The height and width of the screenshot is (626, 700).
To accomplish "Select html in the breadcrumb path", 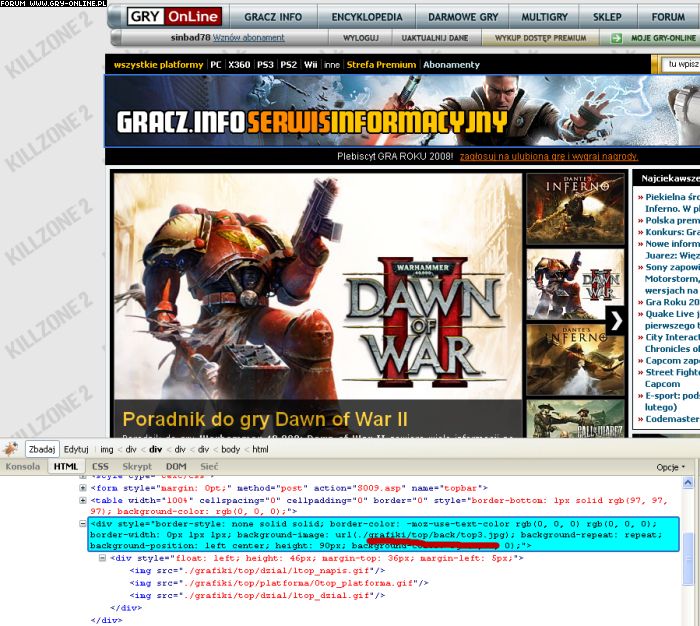I will click(260, 449).
